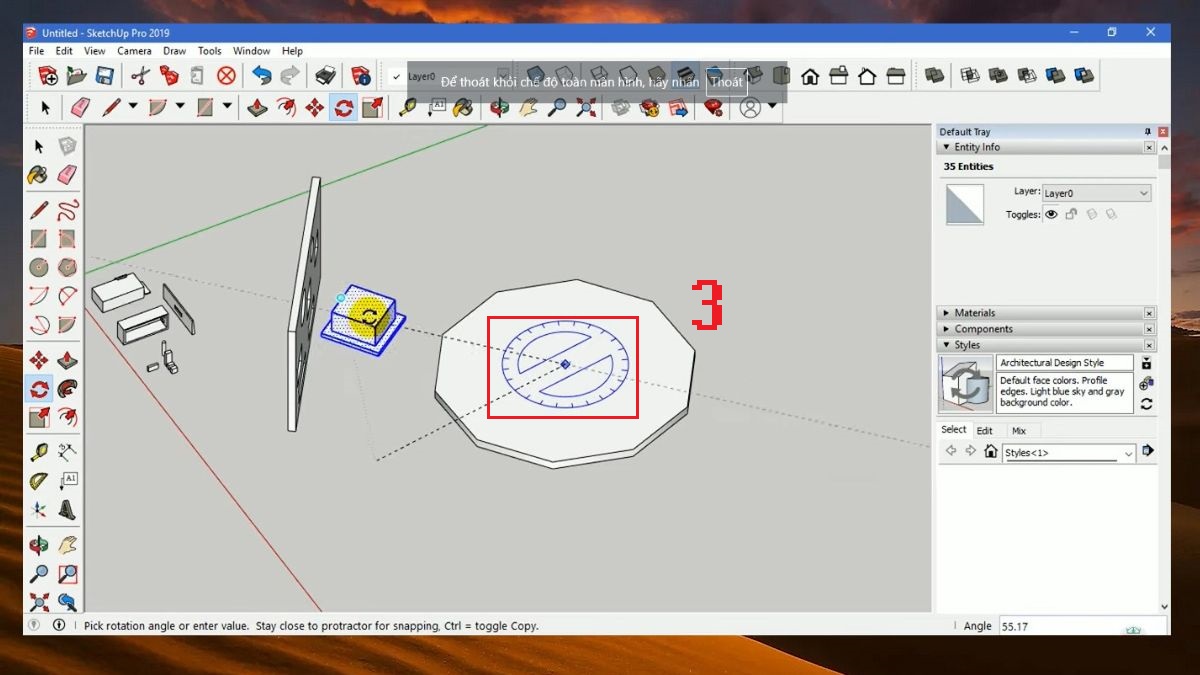Screen dimensions: 1200x675
Task: Open the Draw menu
Action: point(174,51)
